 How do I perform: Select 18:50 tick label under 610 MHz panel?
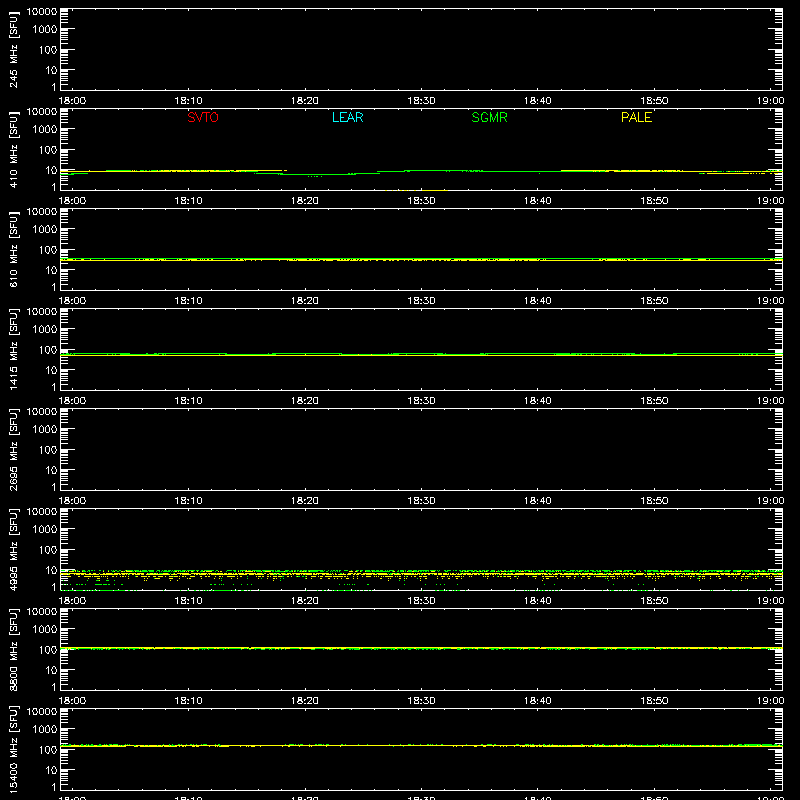(x=654, y=301)
